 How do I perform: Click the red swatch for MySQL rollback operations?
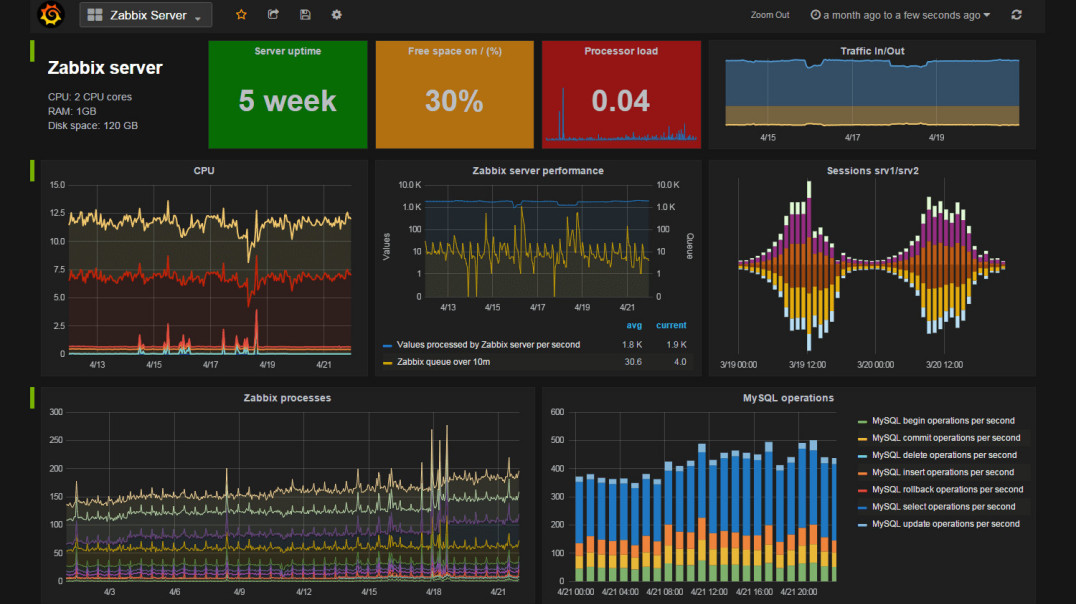(x=863, y=490)
